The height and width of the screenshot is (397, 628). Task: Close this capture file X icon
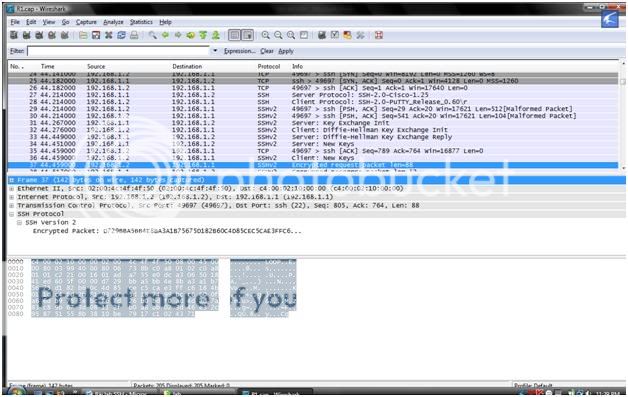coord(109,35)
